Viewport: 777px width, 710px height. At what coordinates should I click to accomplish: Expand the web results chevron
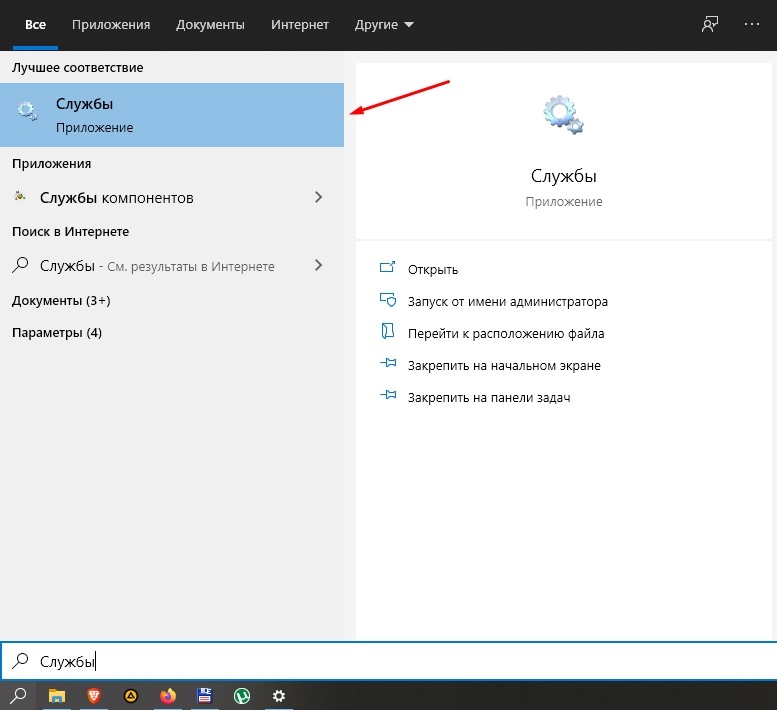(x=318, y=265)
